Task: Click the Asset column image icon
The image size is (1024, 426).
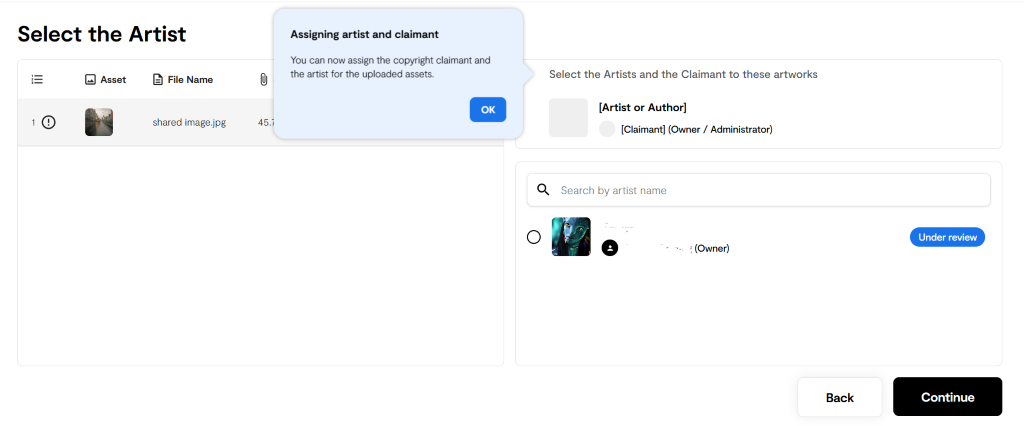Action: [91, 80]
